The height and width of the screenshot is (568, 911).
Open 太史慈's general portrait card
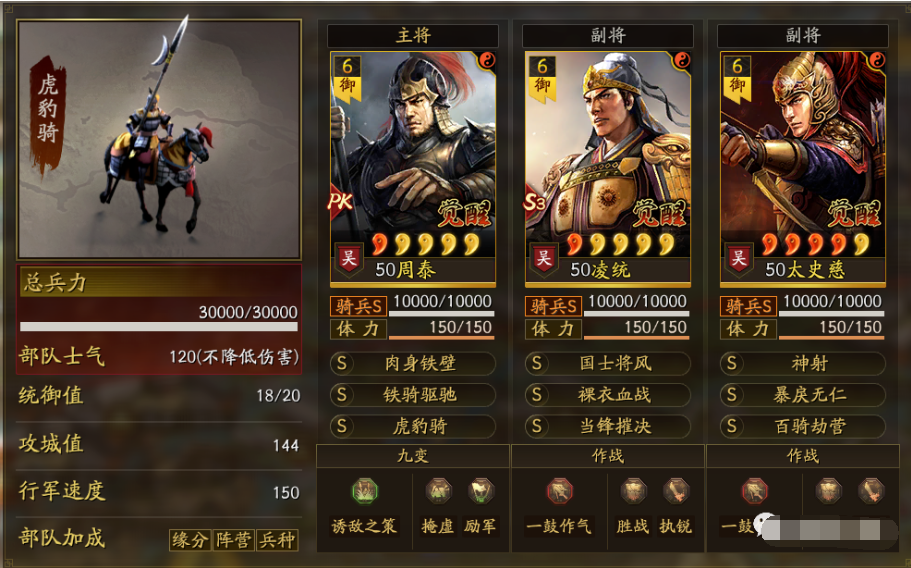point(803,169)
